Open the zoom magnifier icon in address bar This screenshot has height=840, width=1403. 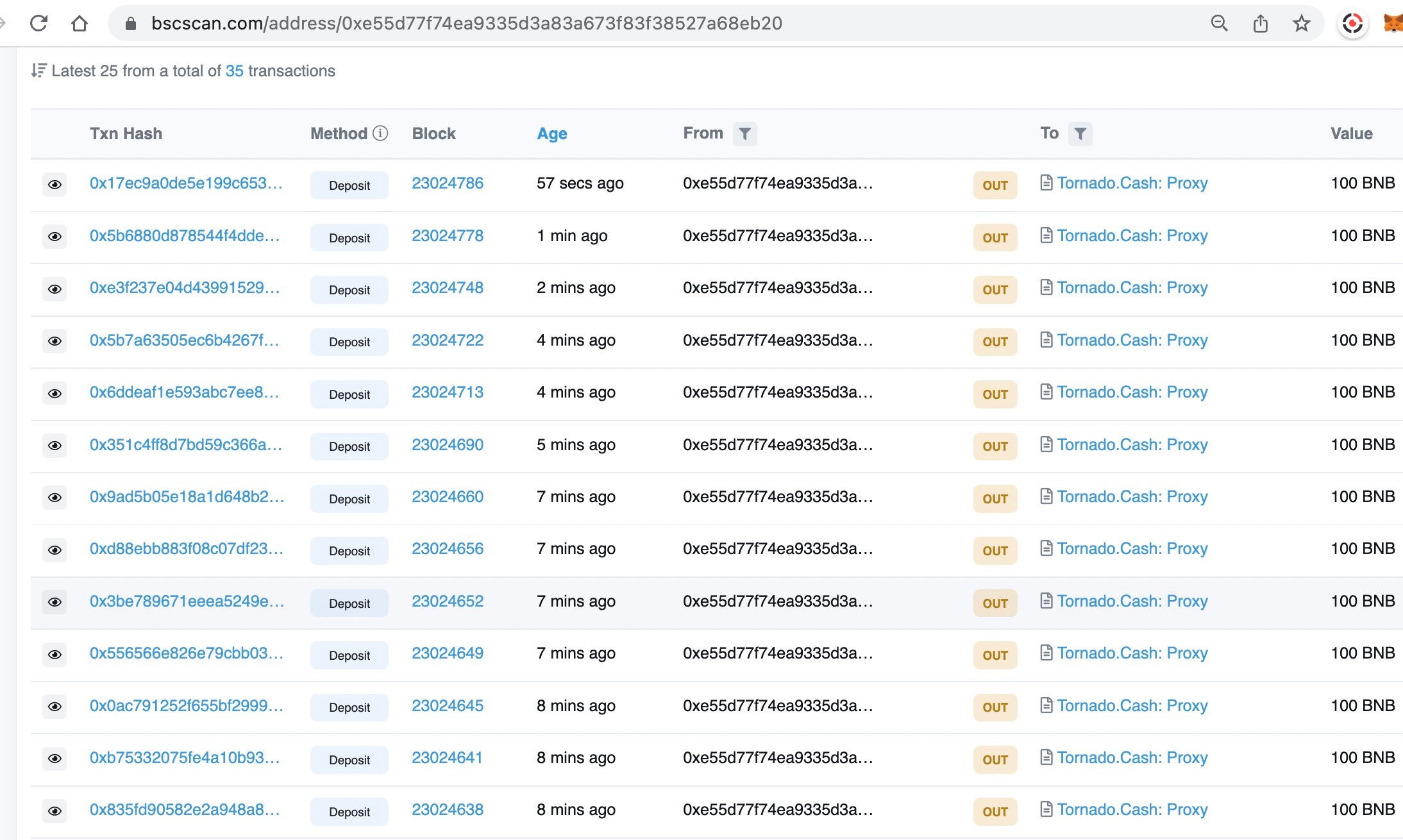pyautogui.click(x=1219, y=24)
